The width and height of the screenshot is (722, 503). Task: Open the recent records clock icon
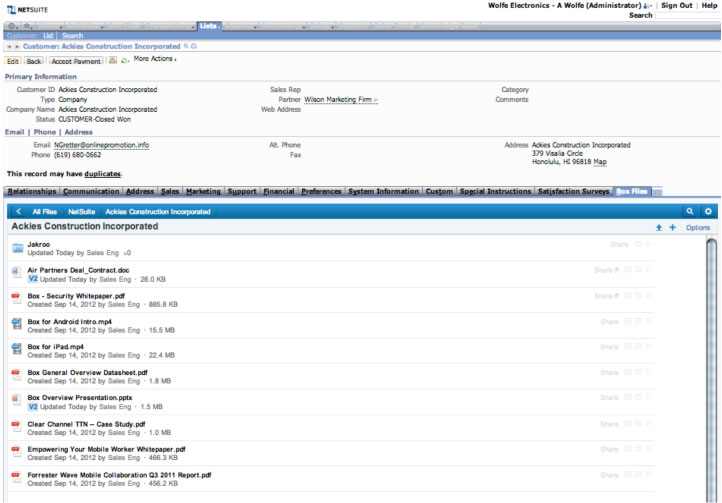point(12,26)
